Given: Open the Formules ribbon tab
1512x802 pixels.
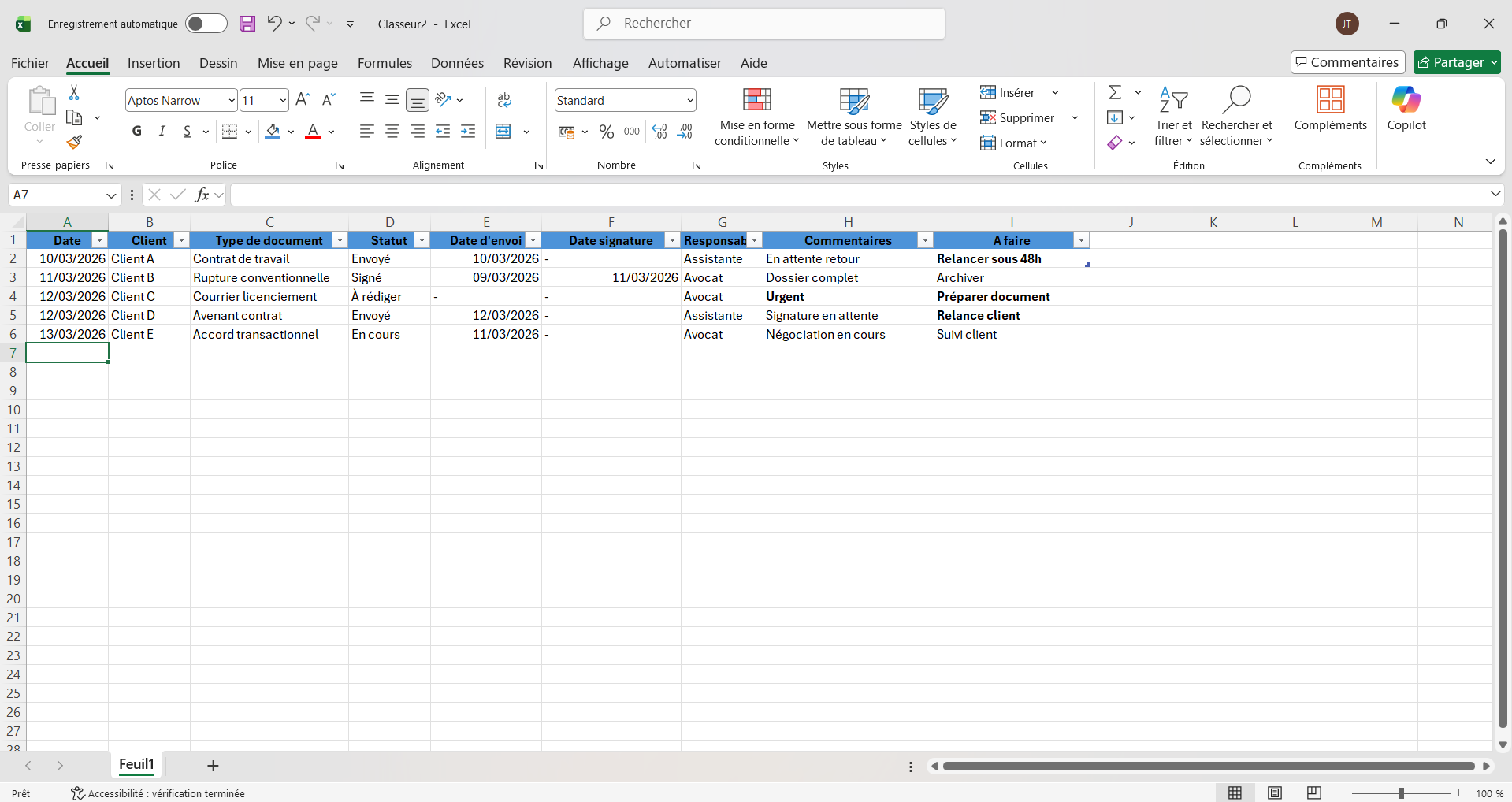Looking at the screenshot, I should tap(385, 63).
